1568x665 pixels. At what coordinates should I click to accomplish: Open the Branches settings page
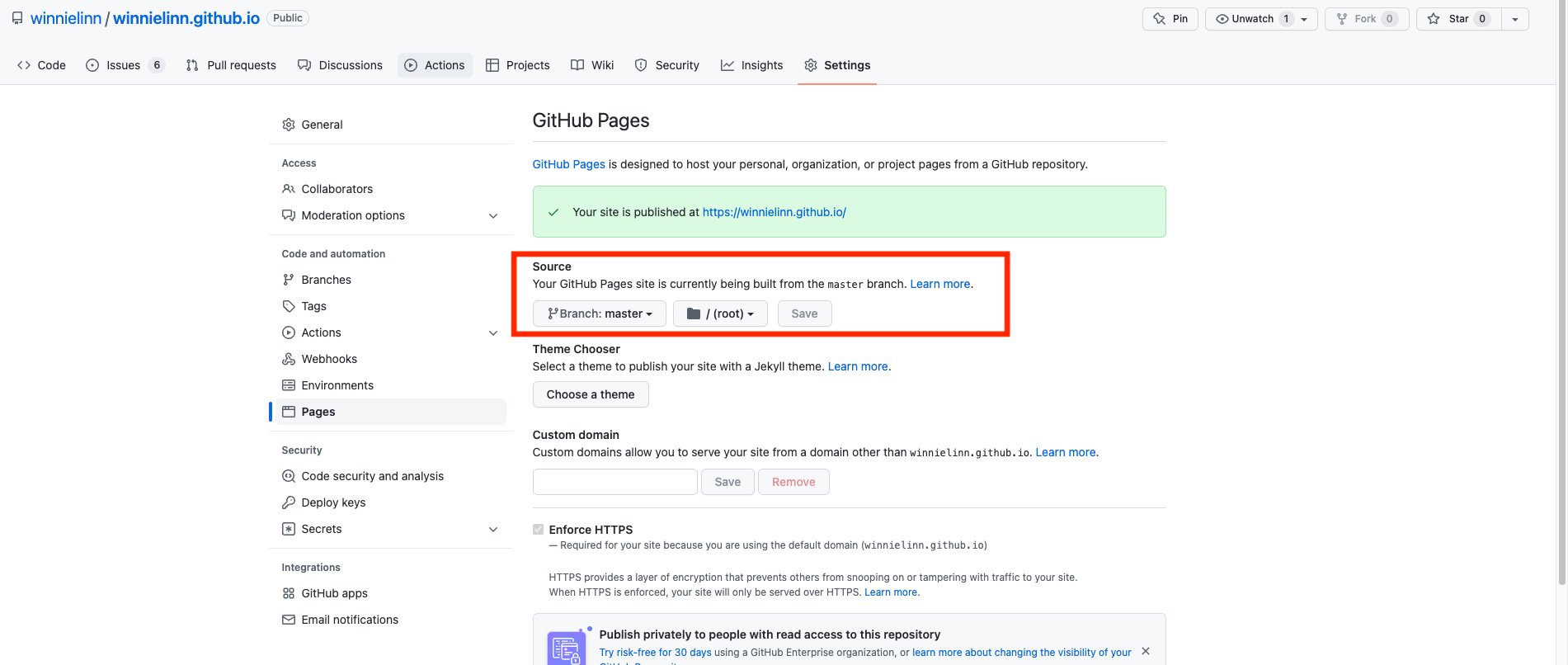coord(326,280)
